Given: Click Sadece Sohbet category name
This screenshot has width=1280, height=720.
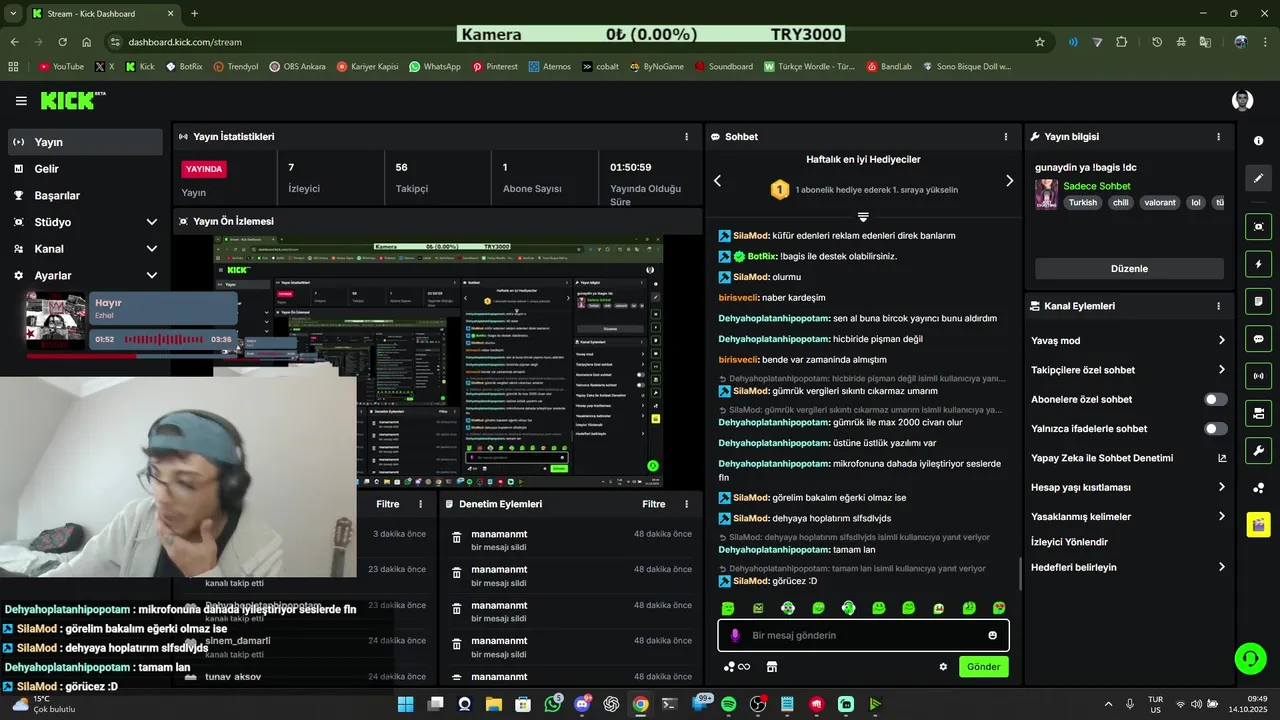Looking at the screenshot, I should (x=1097, y=186).
